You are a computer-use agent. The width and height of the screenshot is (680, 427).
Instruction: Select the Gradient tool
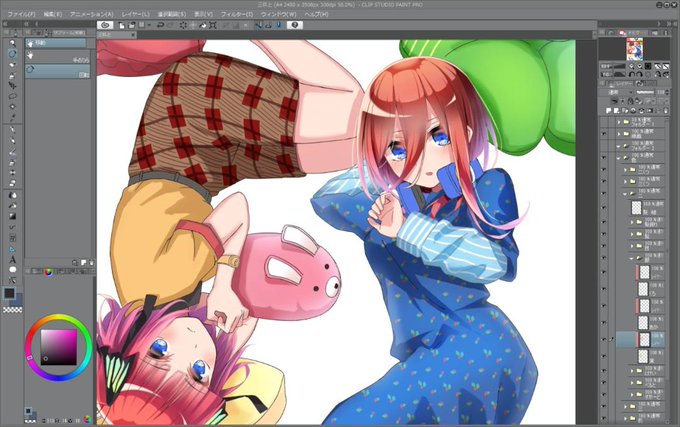click(12, 216)
